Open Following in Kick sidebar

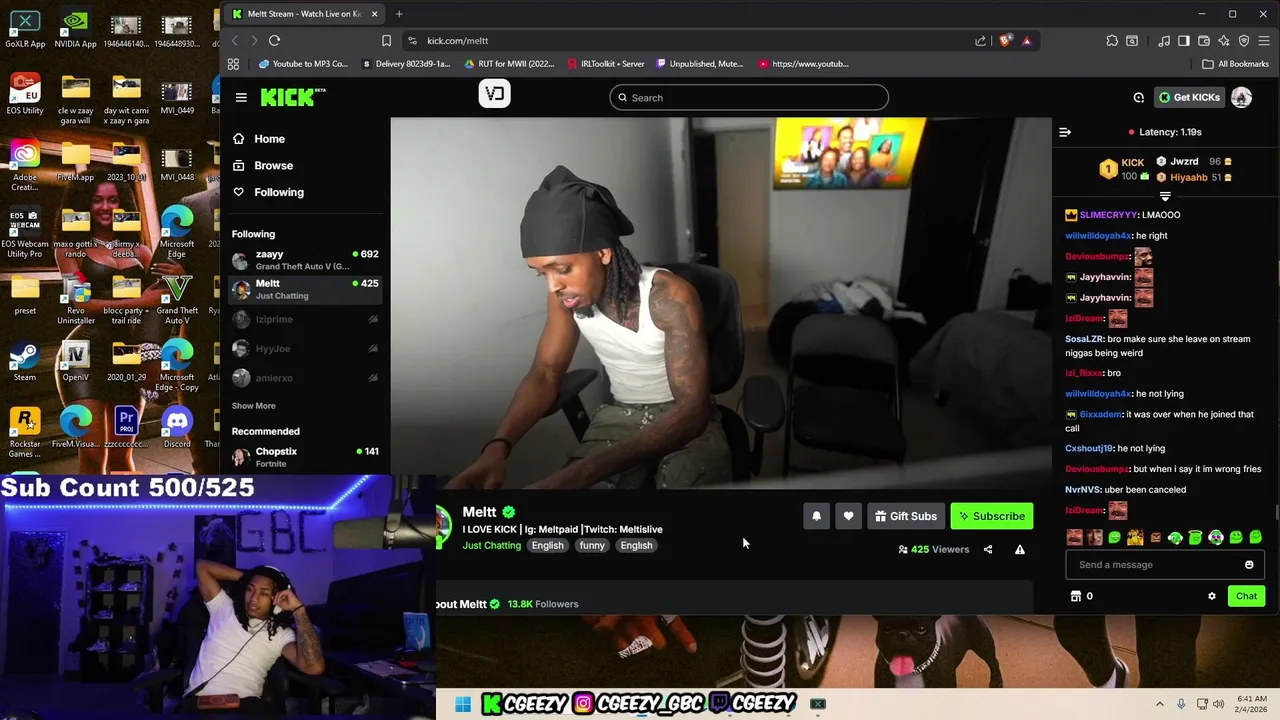268,192
